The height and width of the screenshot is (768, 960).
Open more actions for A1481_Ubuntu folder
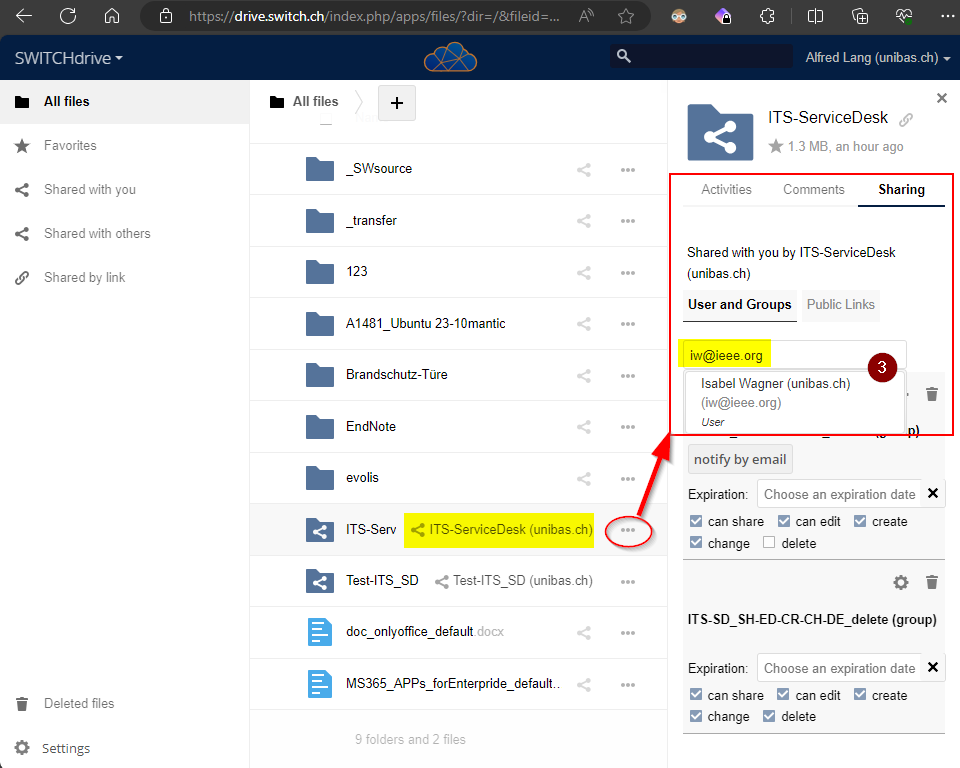click(x=628, y=324)
